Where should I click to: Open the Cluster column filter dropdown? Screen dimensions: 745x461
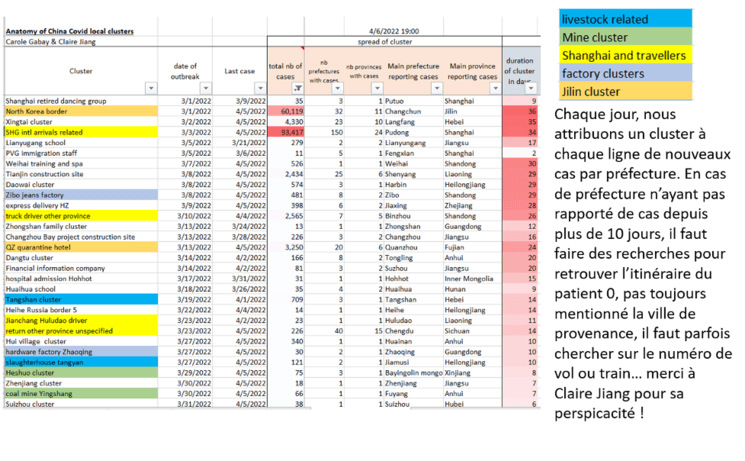[x=150, y=89]
